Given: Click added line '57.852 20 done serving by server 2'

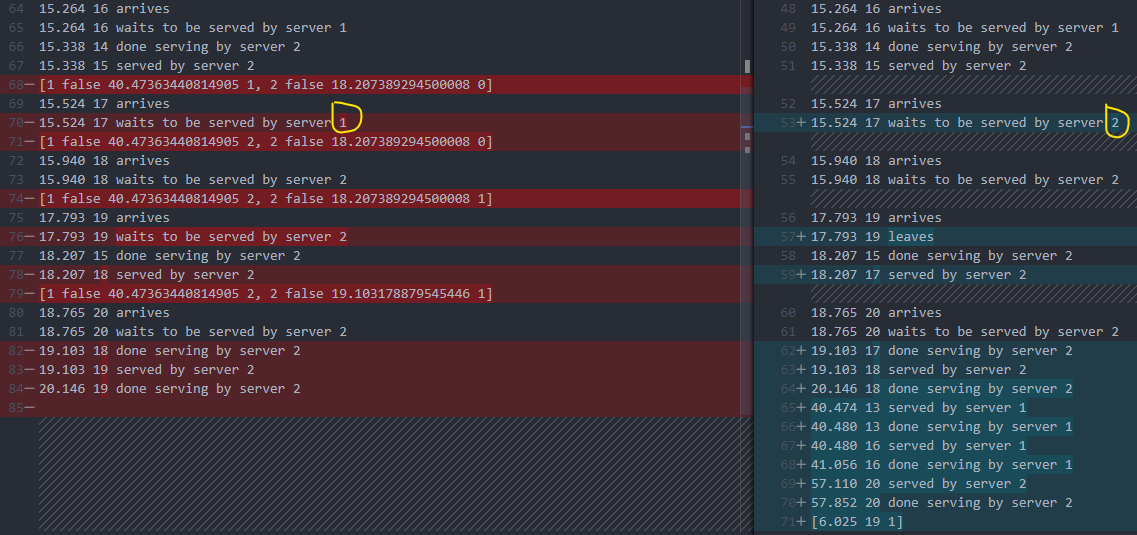Looking at the screenshot, I should click(x=941, y=502).
